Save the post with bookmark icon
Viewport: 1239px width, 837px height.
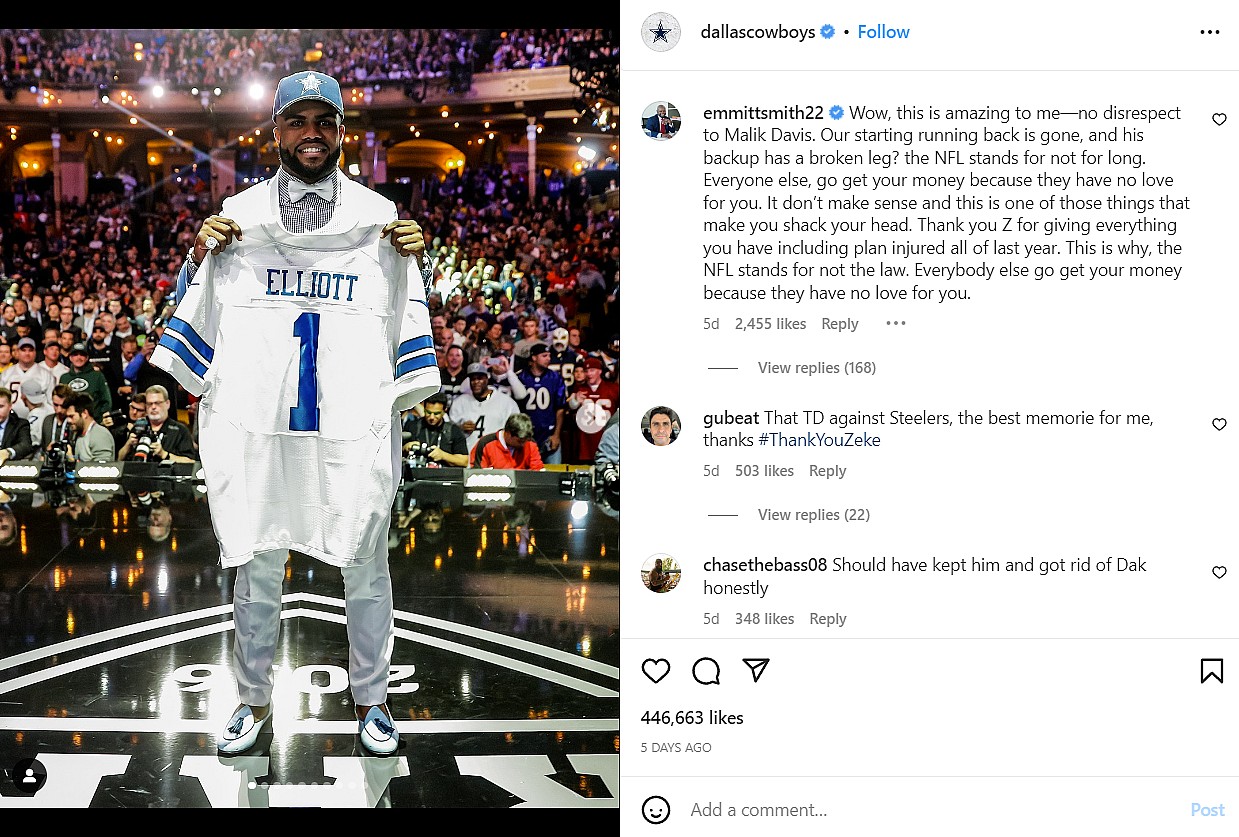point(1211,670)
